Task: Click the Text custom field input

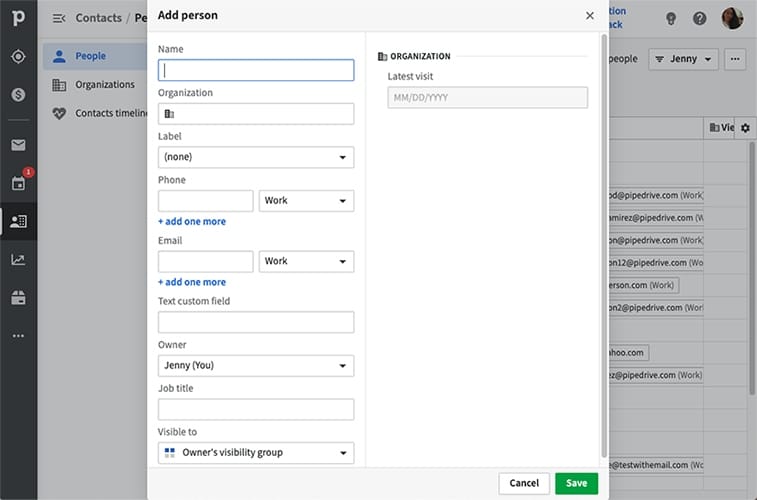Action: pos(256,322)
